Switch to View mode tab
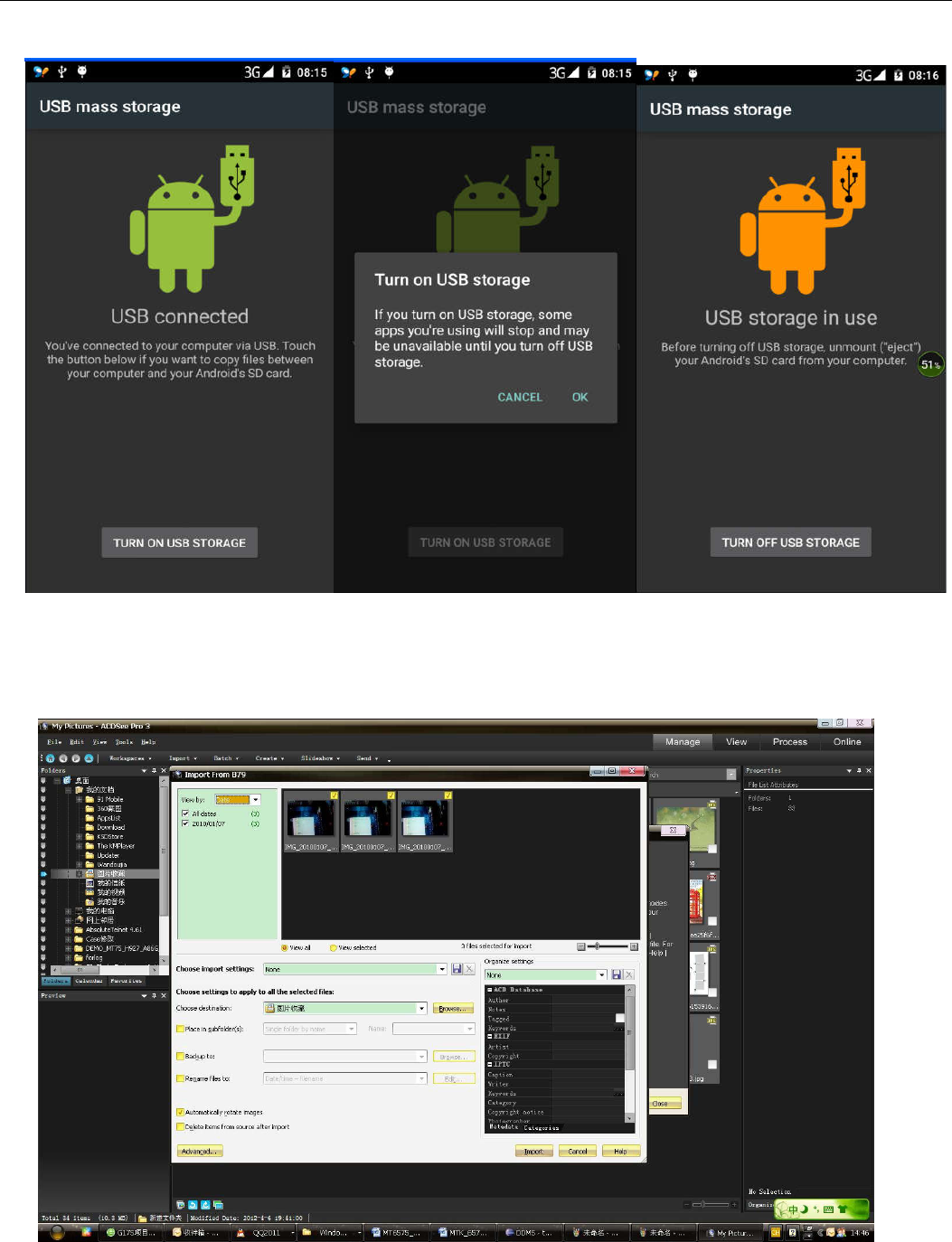The height and width of the screenshot is (1242, 952). tap(737, 742)
